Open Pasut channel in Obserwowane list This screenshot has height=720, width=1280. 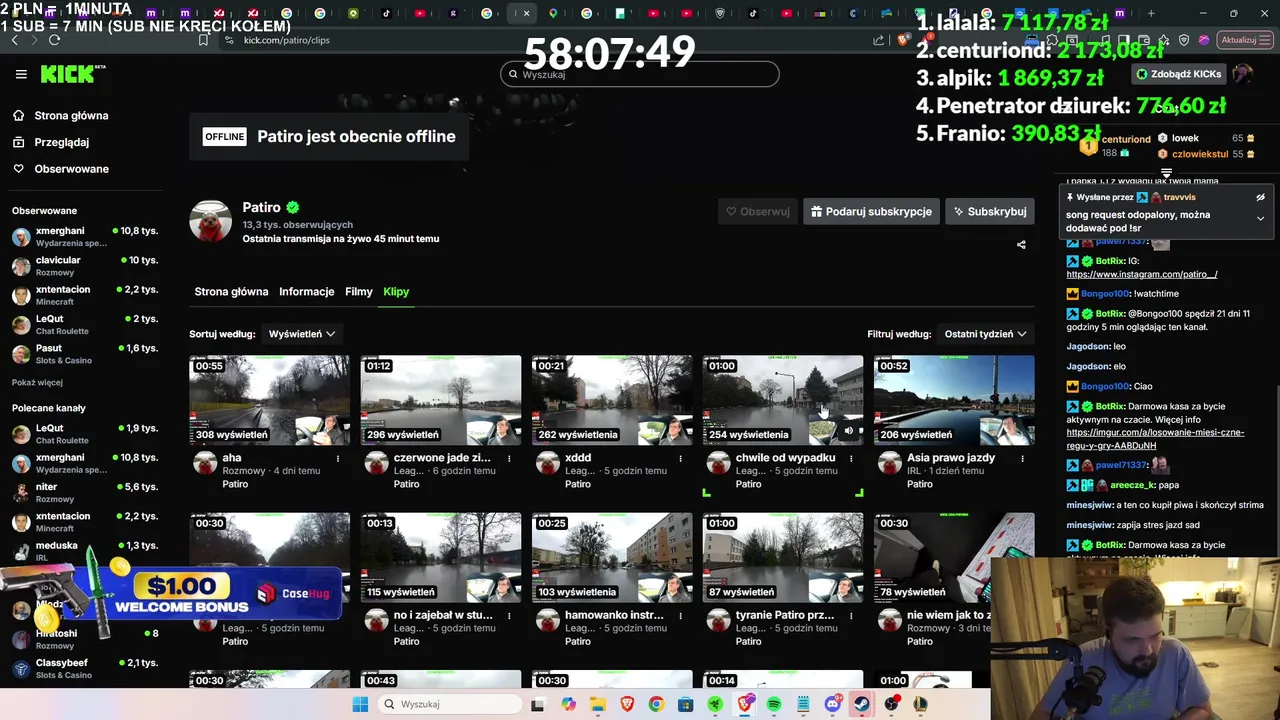point(85,354)
